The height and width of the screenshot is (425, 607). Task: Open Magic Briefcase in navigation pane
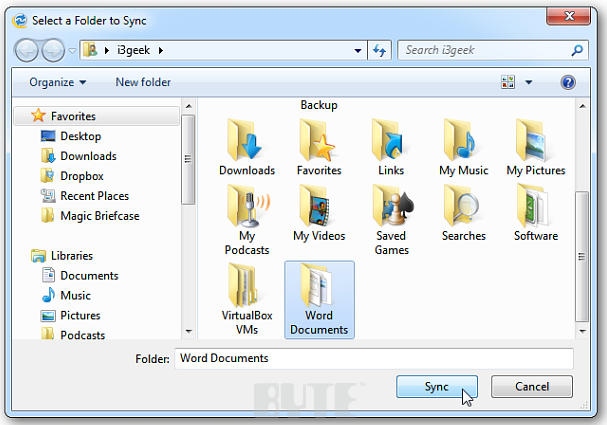[x=101, y=216]
